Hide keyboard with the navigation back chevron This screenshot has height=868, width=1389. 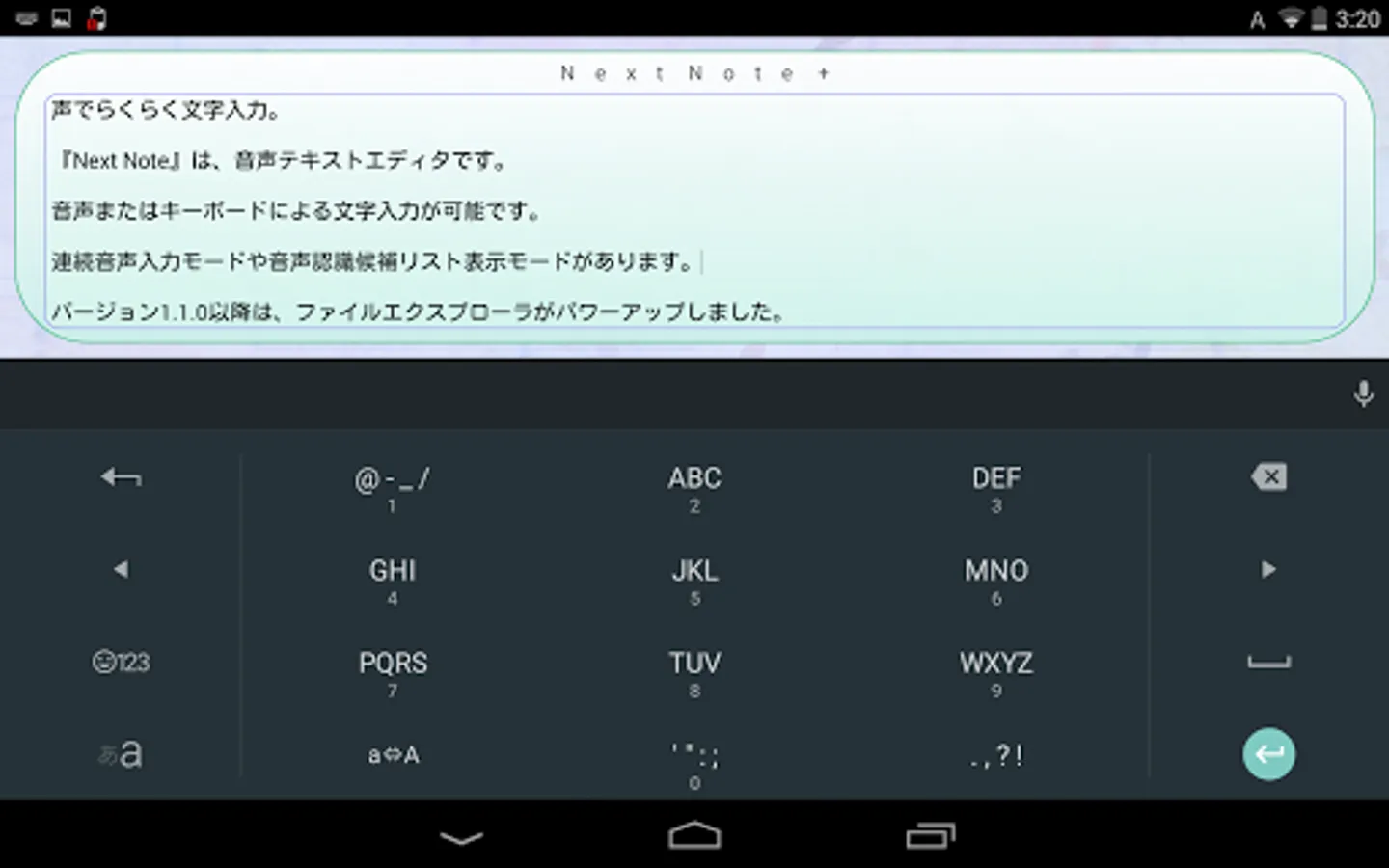coord(461,837)
